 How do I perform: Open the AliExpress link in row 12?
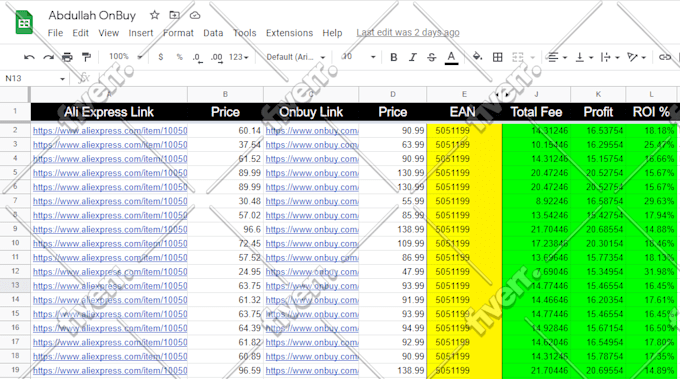click(x=110, y=272)
